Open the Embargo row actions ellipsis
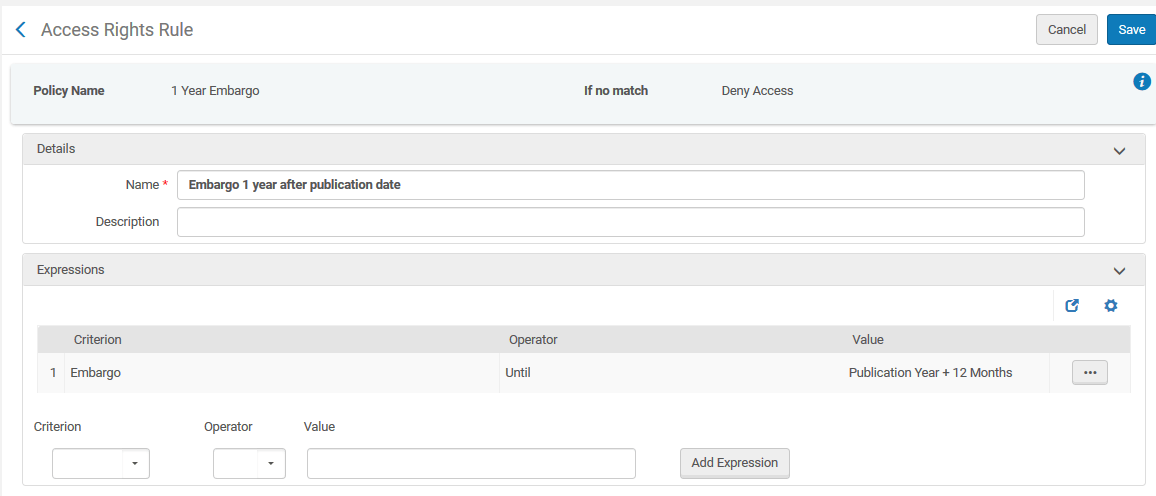Viewport: 1156px width, 496px height. (1089, 373)
